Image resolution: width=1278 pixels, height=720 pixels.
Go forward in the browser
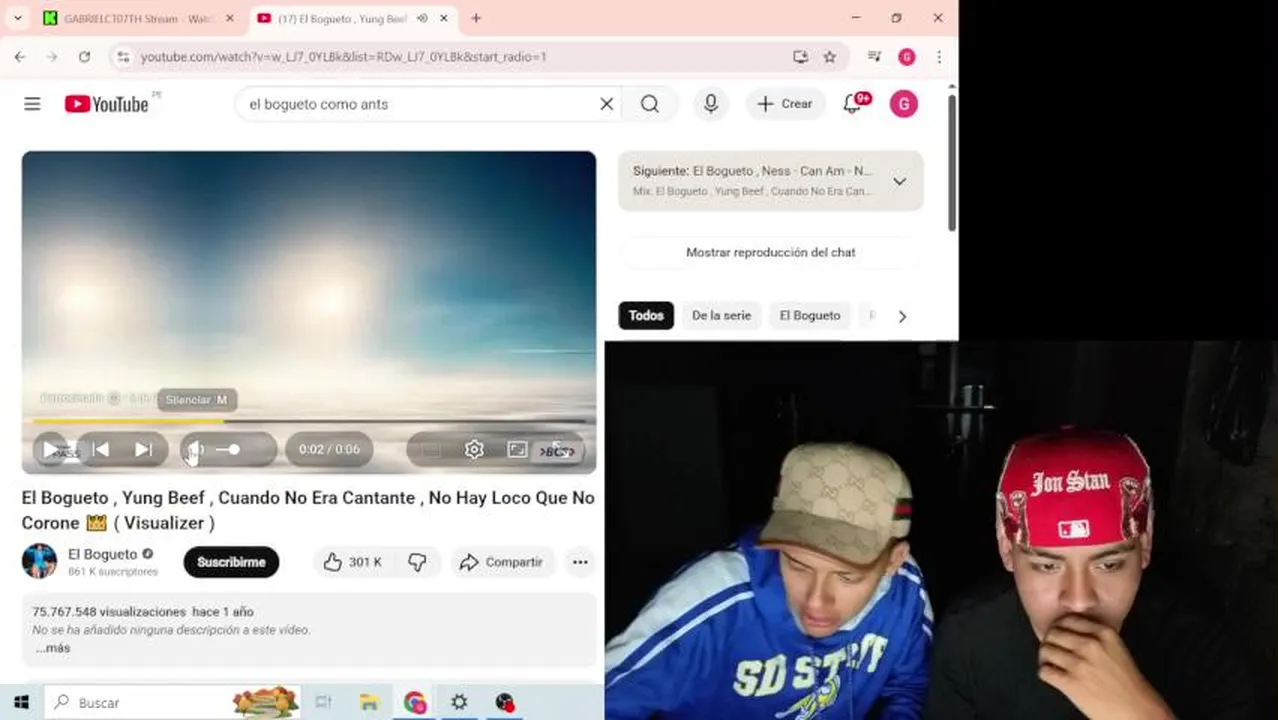coord(52,57)
